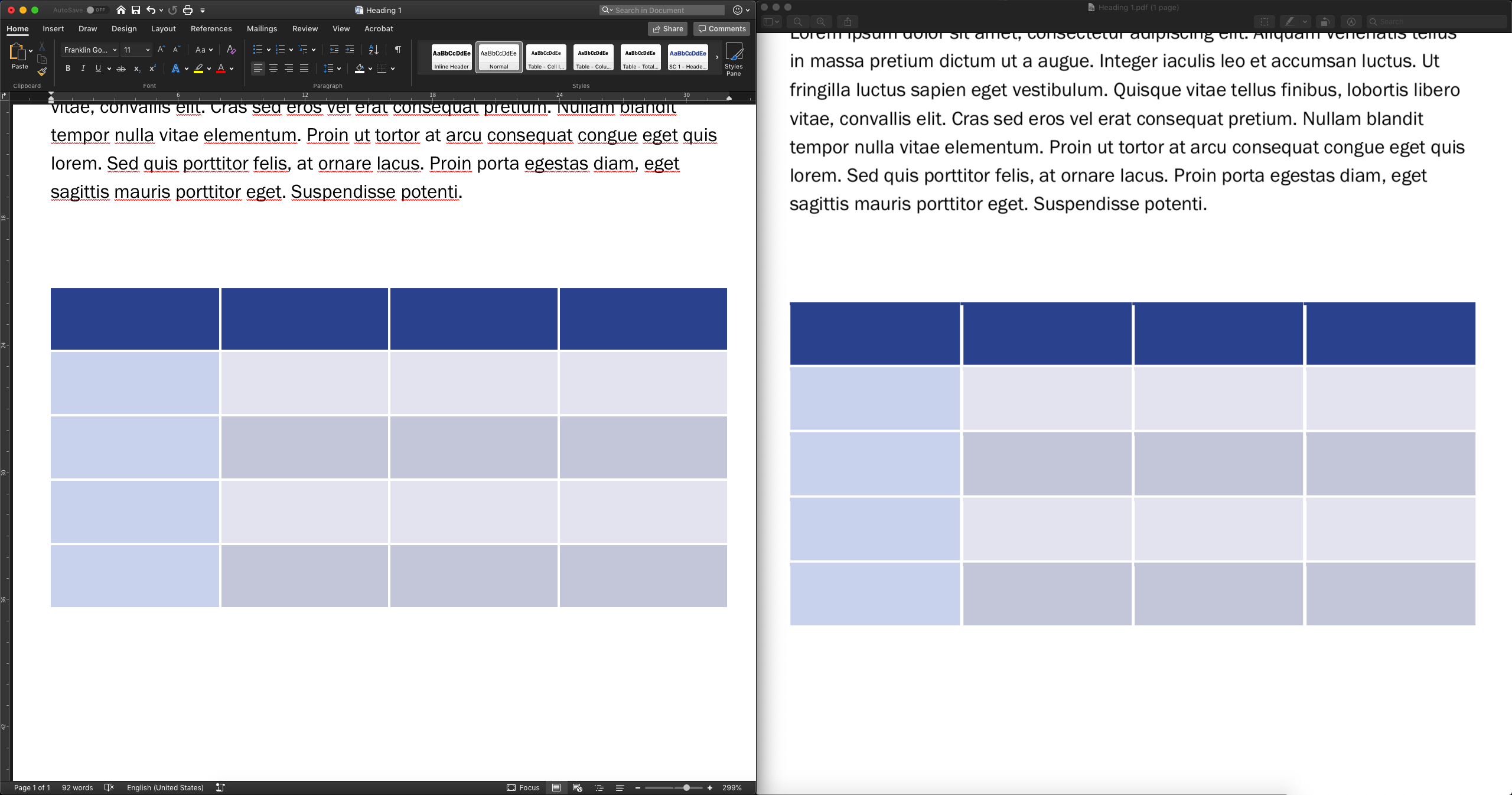
Task: Click the Undo arrow icon
Action: (x=151, y=10)
